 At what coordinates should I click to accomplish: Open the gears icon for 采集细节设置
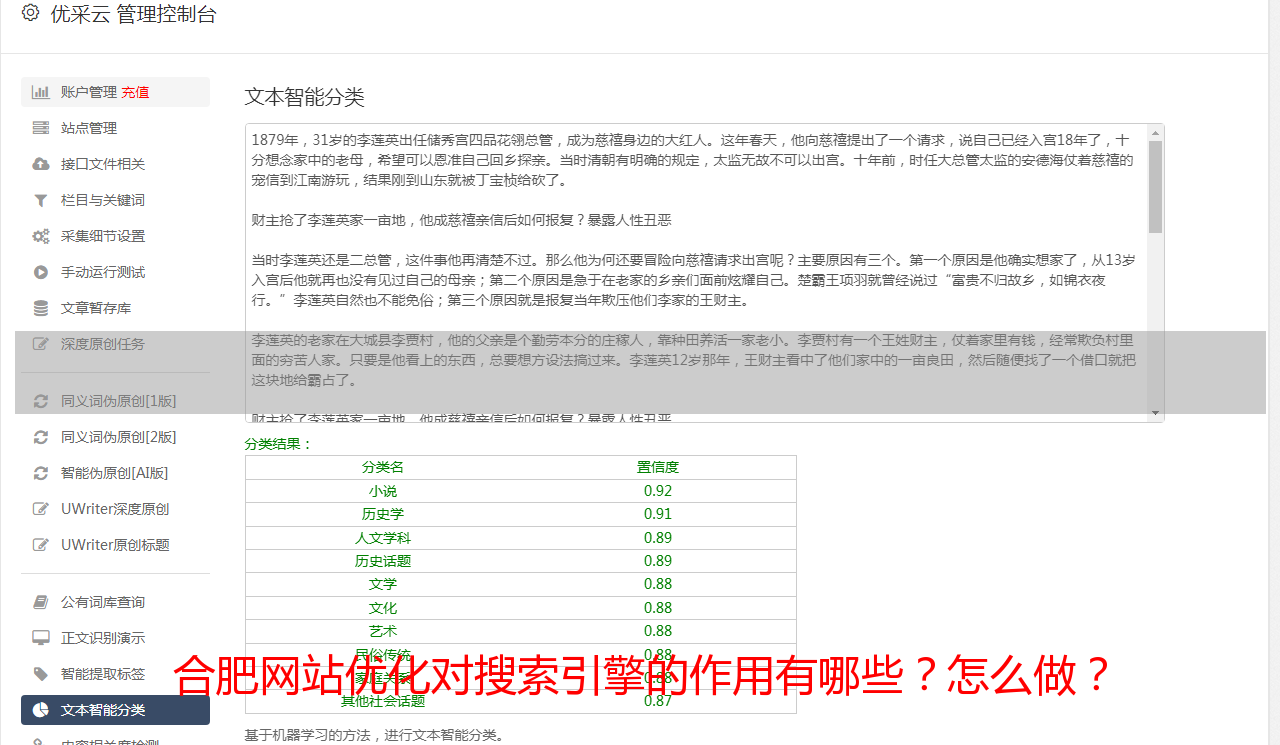click(41, 236)
